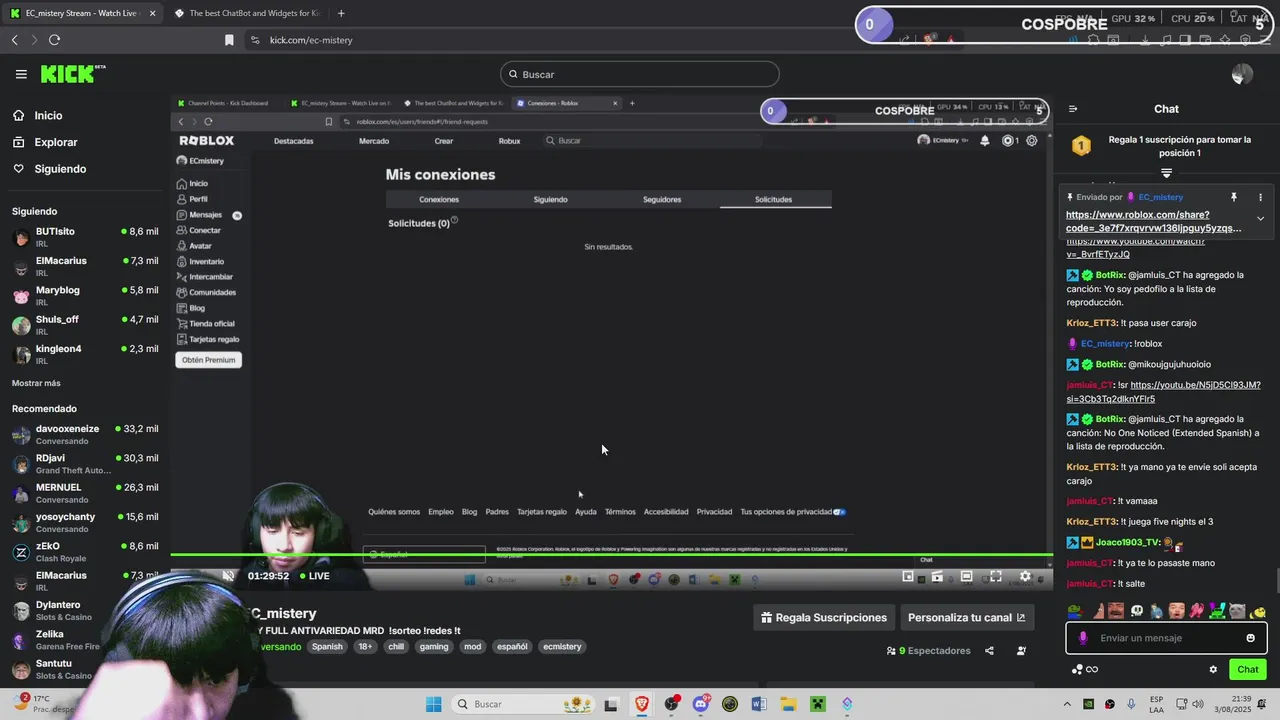Toggle theater mode in player

(966, 576)
